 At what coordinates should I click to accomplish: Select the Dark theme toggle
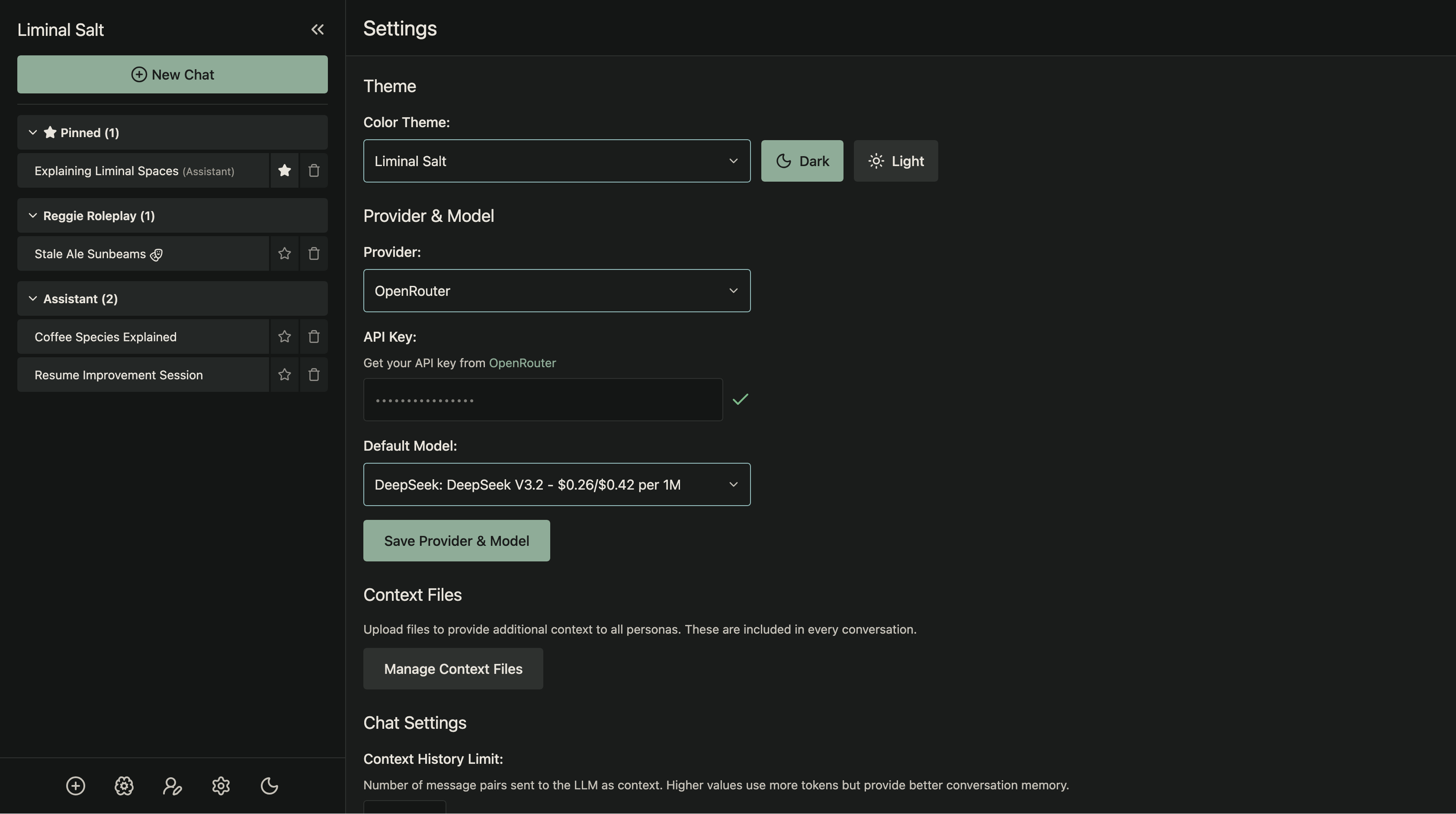tap(802, 160)
